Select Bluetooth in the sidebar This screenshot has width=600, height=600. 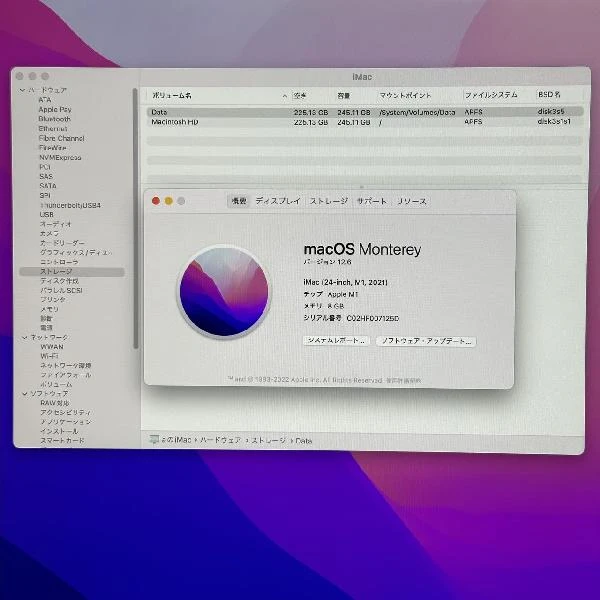(x=55, y=119)
